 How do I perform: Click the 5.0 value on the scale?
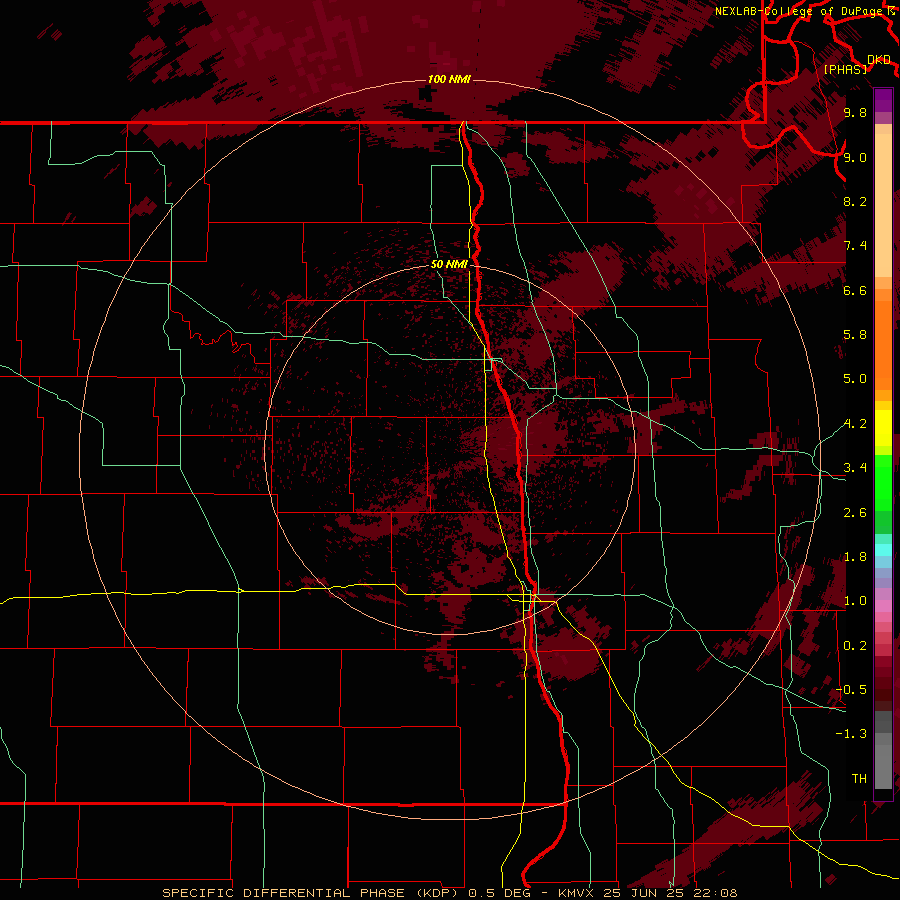pyautogui.click(x=855, y=379)
